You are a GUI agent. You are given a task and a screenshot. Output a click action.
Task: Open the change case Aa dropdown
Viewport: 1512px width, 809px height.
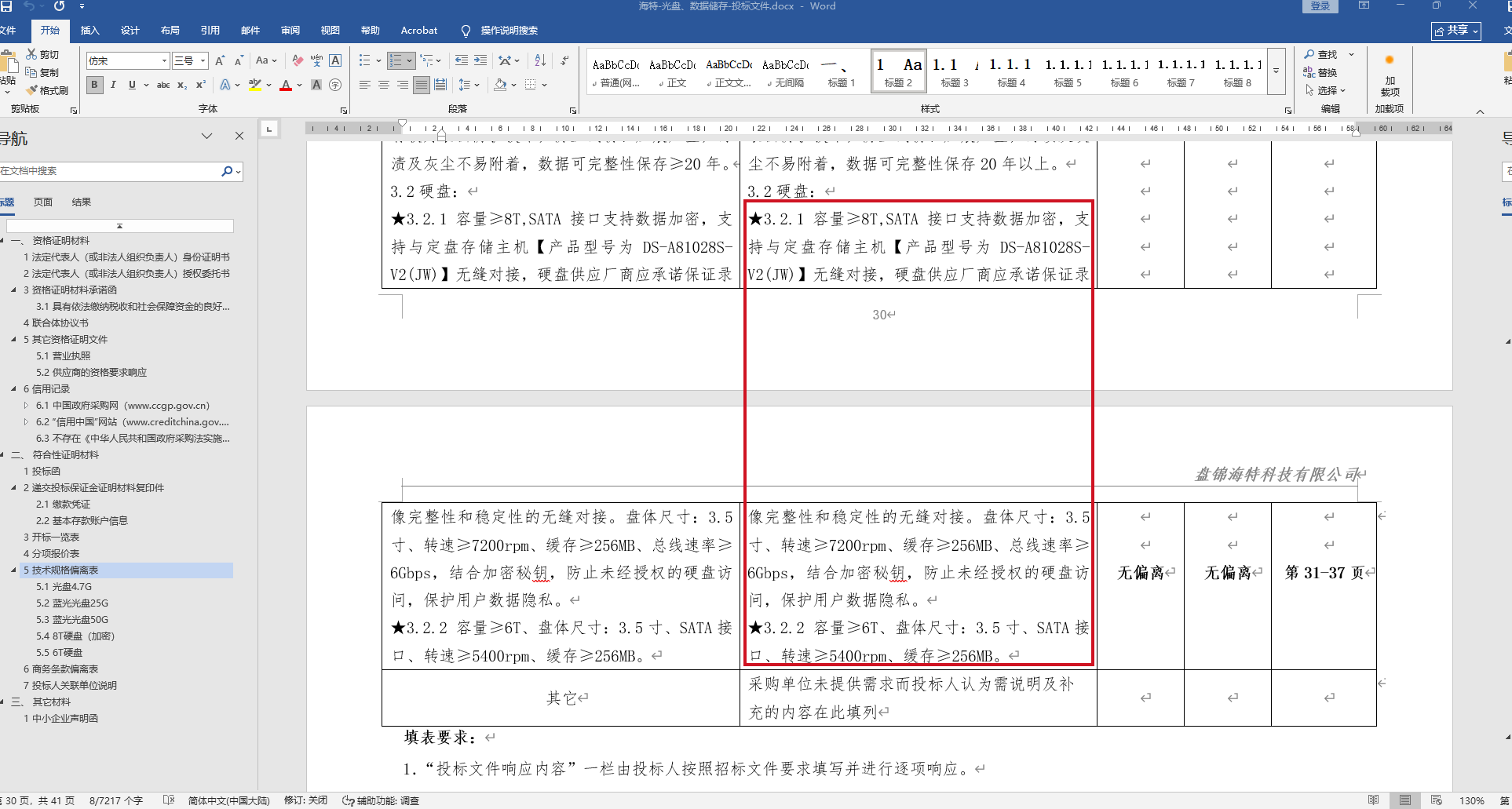point(266,60)
